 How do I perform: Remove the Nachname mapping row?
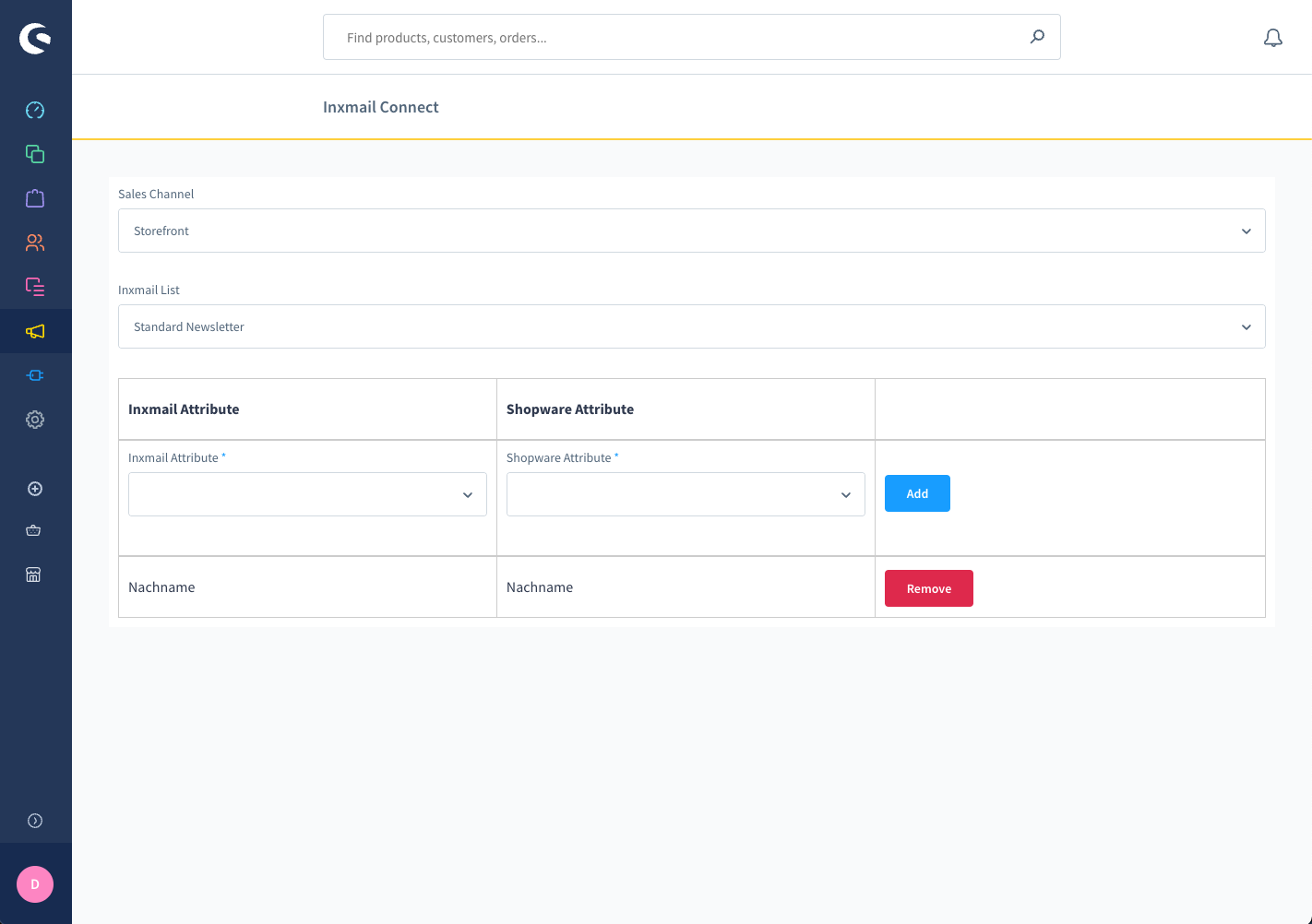929,588
